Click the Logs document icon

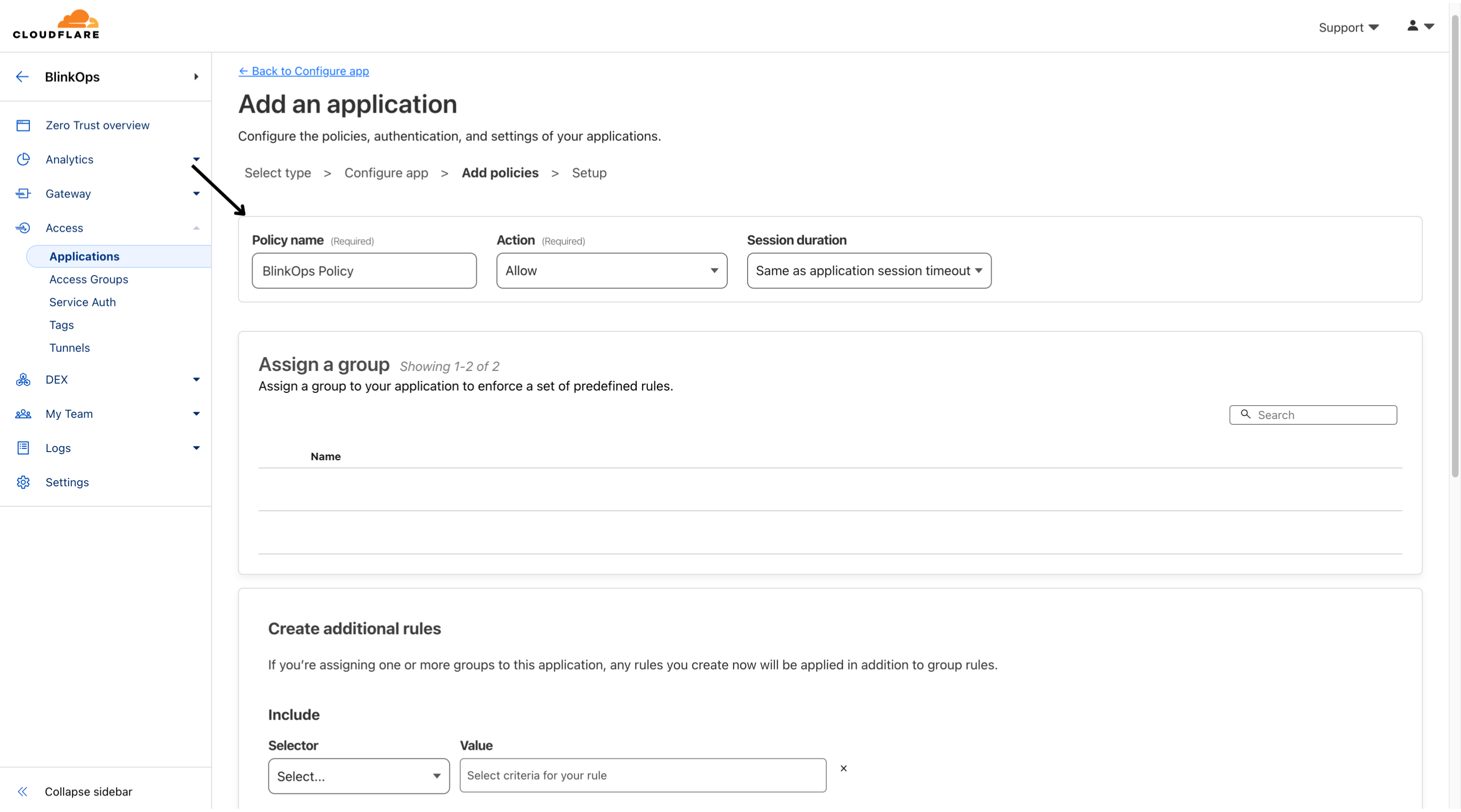(x=23, y=448)
